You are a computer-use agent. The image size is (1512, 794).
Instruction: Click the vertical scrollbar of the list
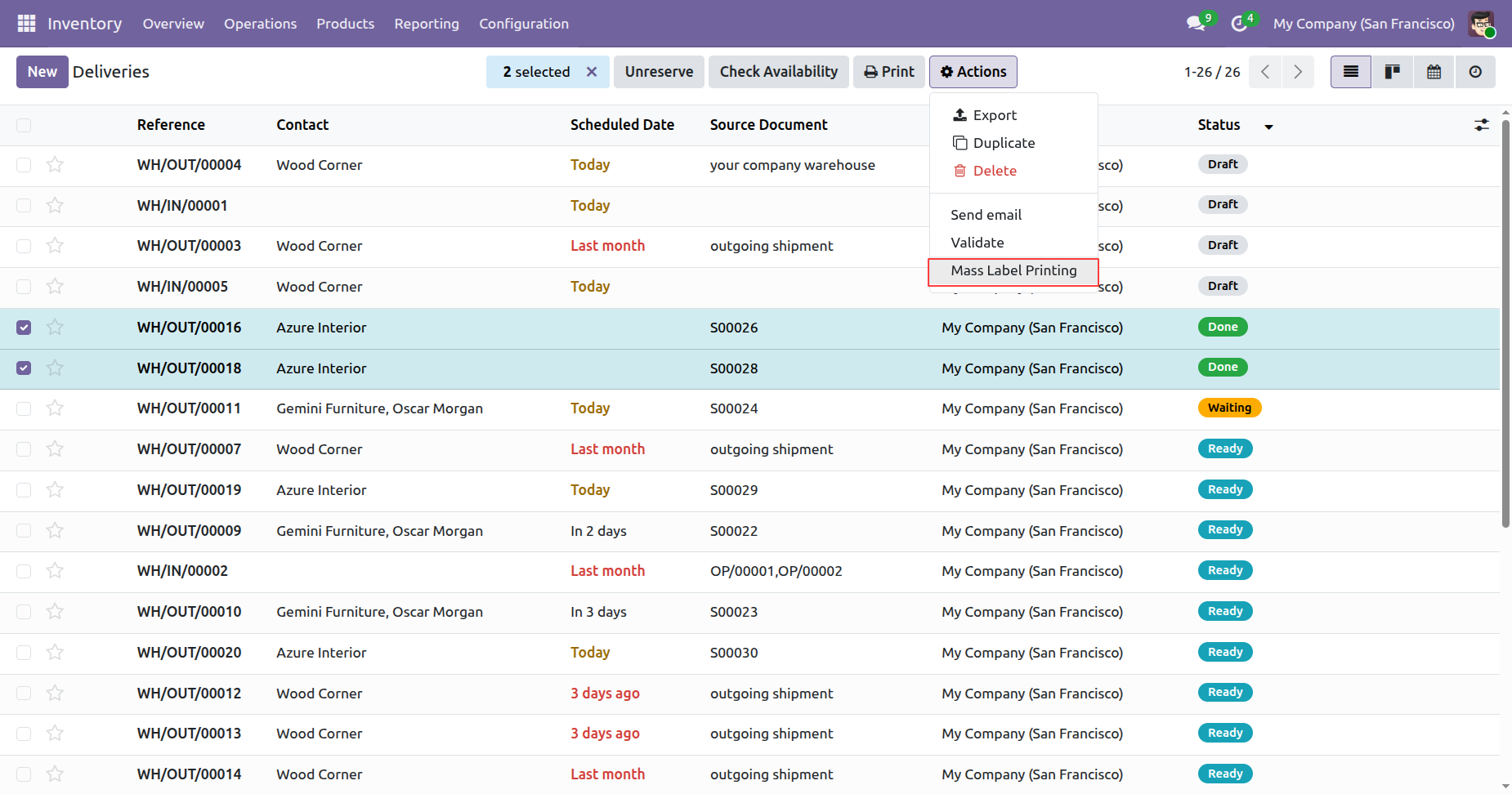(x=1505, y=327)
